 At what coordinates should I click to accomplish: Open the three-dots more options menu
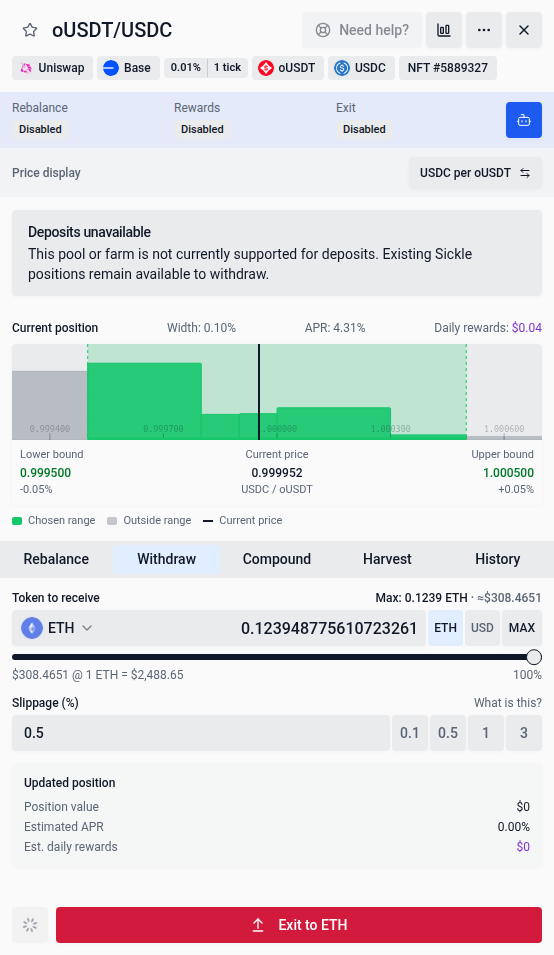point(484,30)
